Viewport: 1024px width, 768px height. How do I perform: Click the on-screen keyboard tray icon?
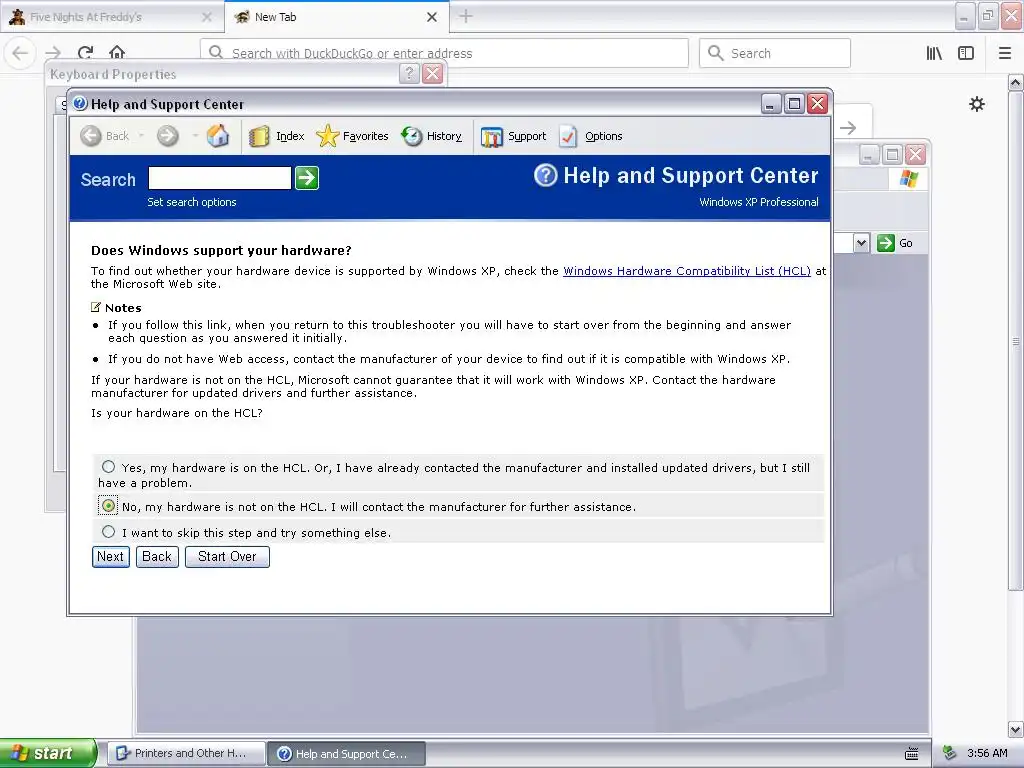click(912, 754)
